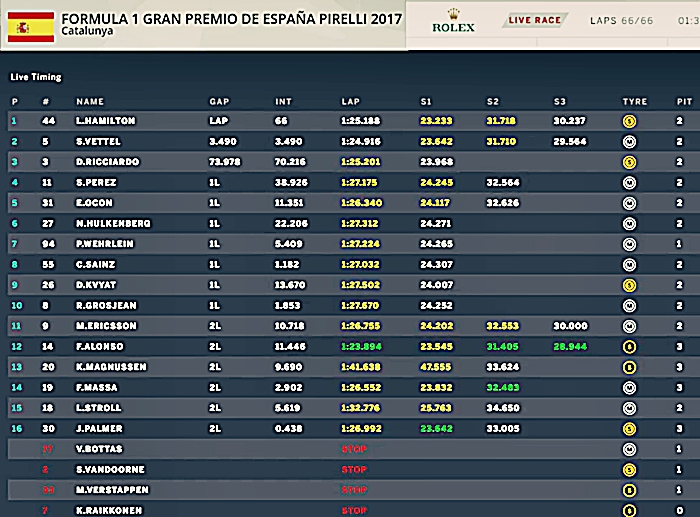Click Alonso's tyre compound icon
Screen dimensions: 700x517
pyautogui.click(x=630, y=346)
